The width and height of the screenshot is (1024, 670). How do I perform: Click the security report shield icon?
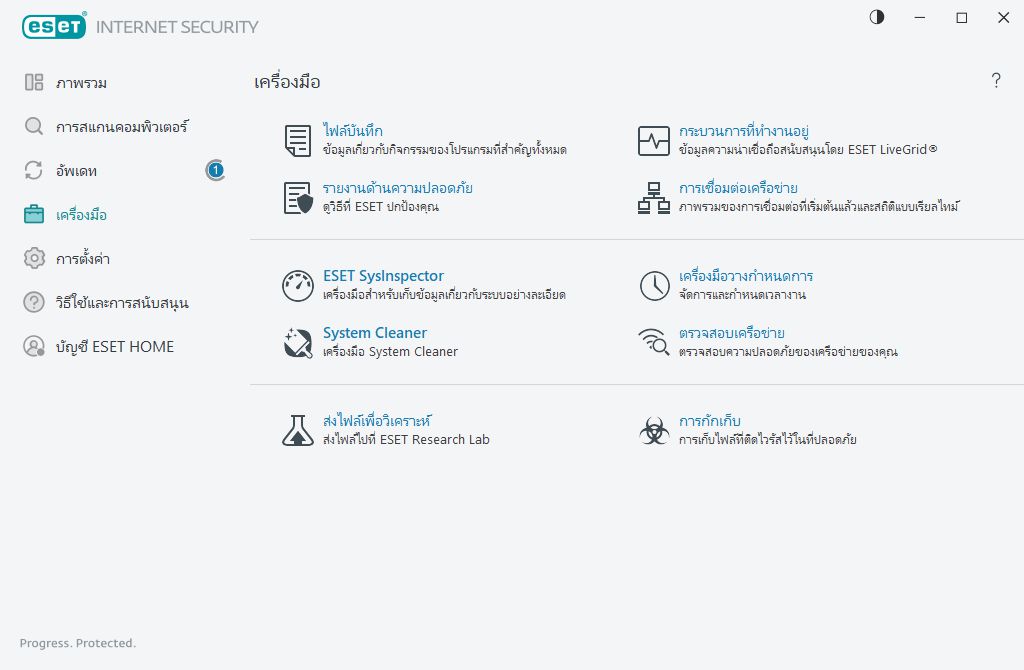coord(298,198)
